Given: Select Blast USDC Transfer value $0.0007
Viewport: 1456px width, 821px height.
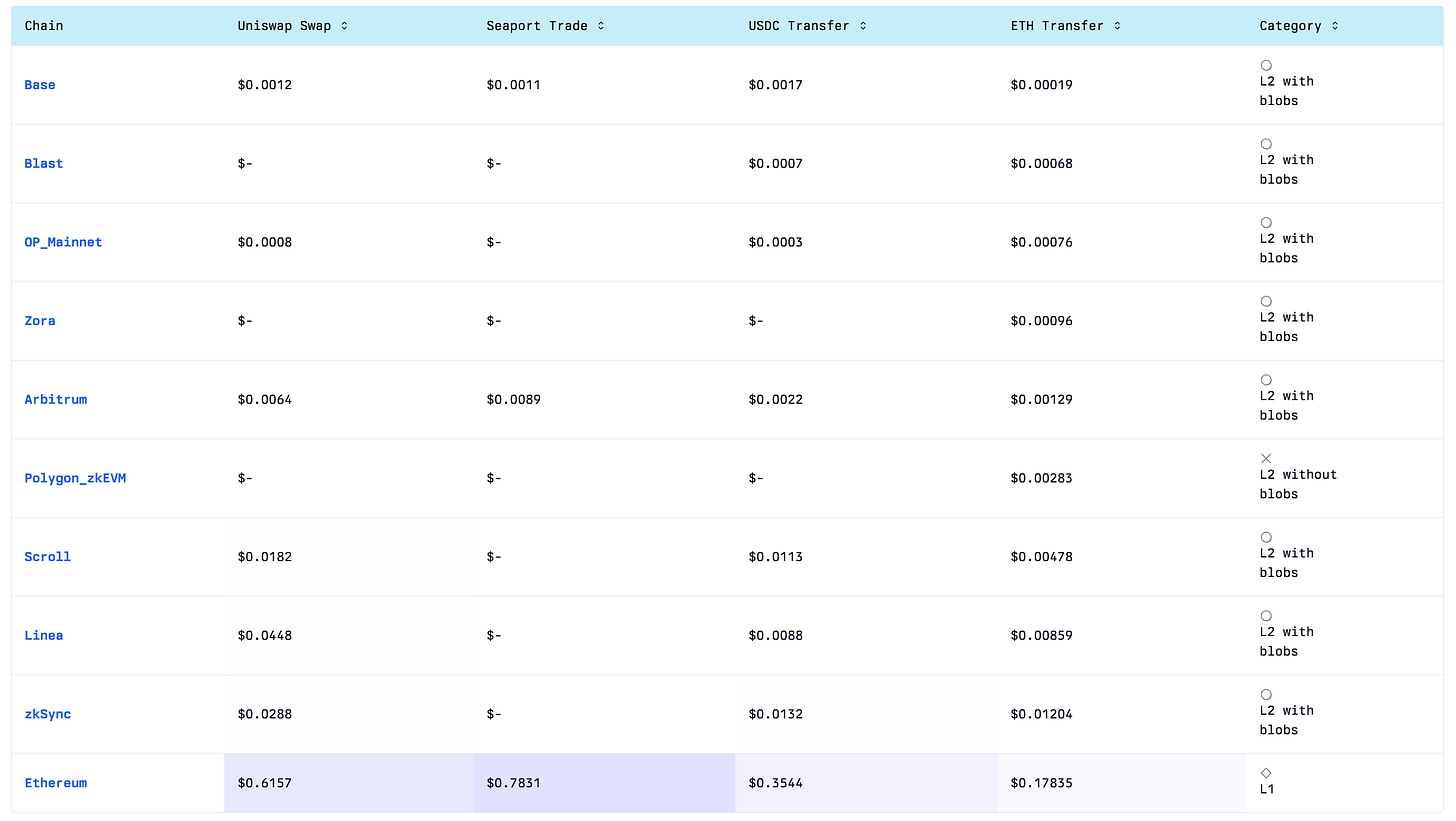Looking at the screenshot, I should coord(776,164).
